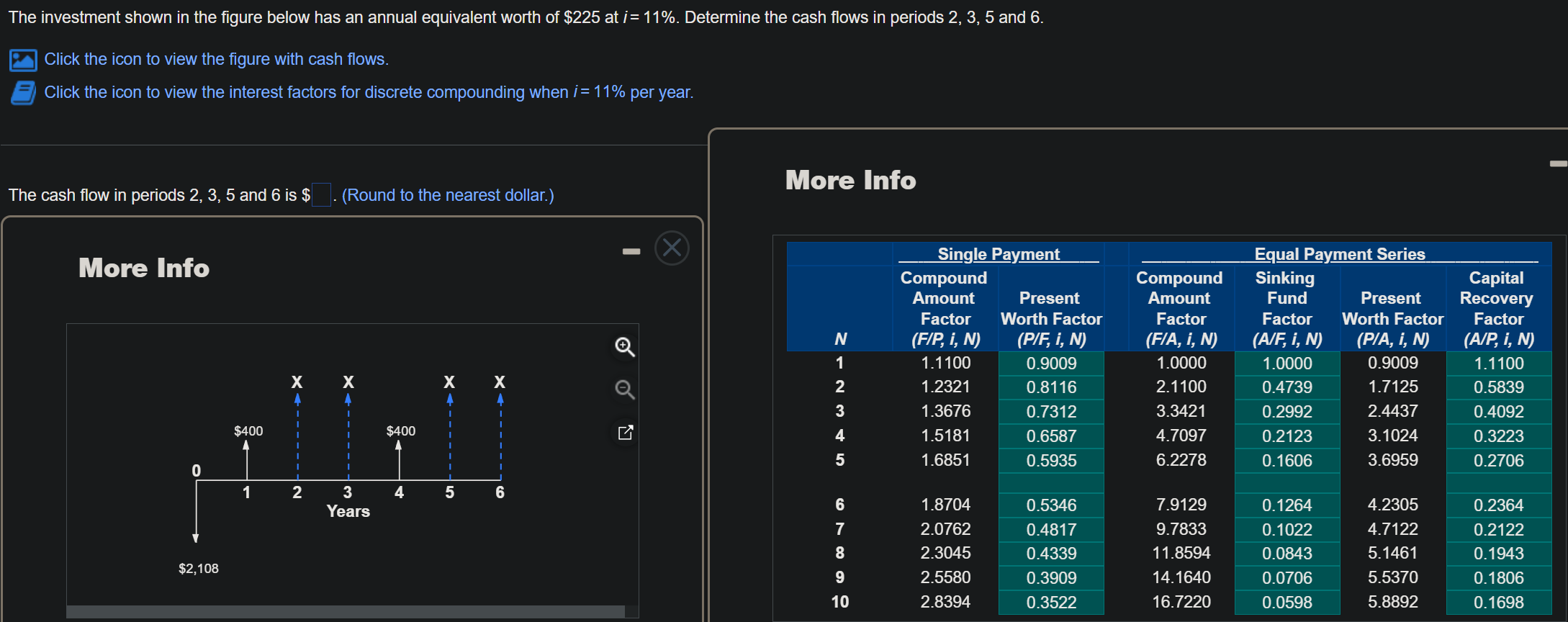Click the horizontal scrollbar under the figure
Image resolution: width=1568 pixels, height=622 pixels.
(346, 611)
